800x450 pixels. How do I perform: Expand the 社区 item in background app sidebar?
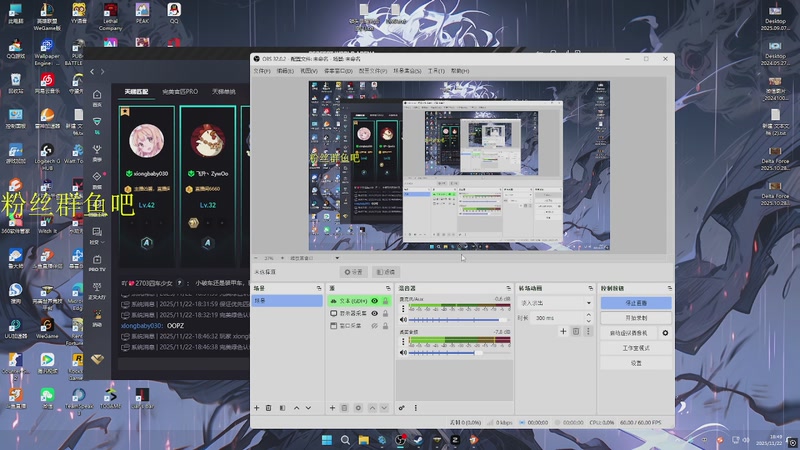(x=97, y=236)
